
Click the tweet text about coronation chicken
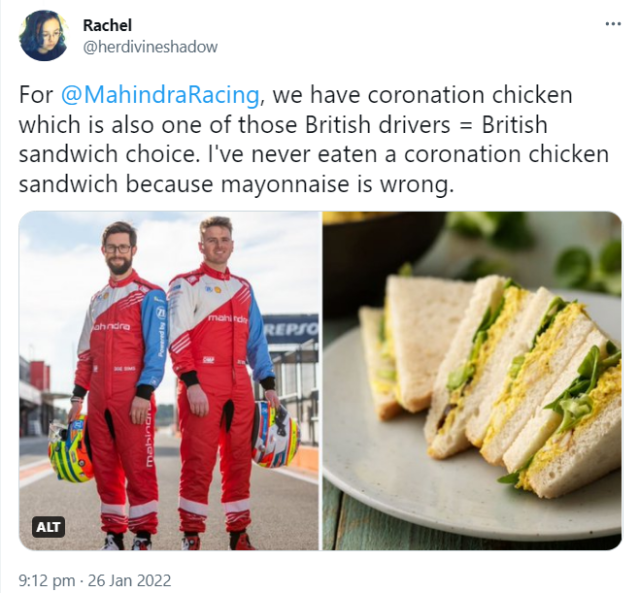point(313,139)
